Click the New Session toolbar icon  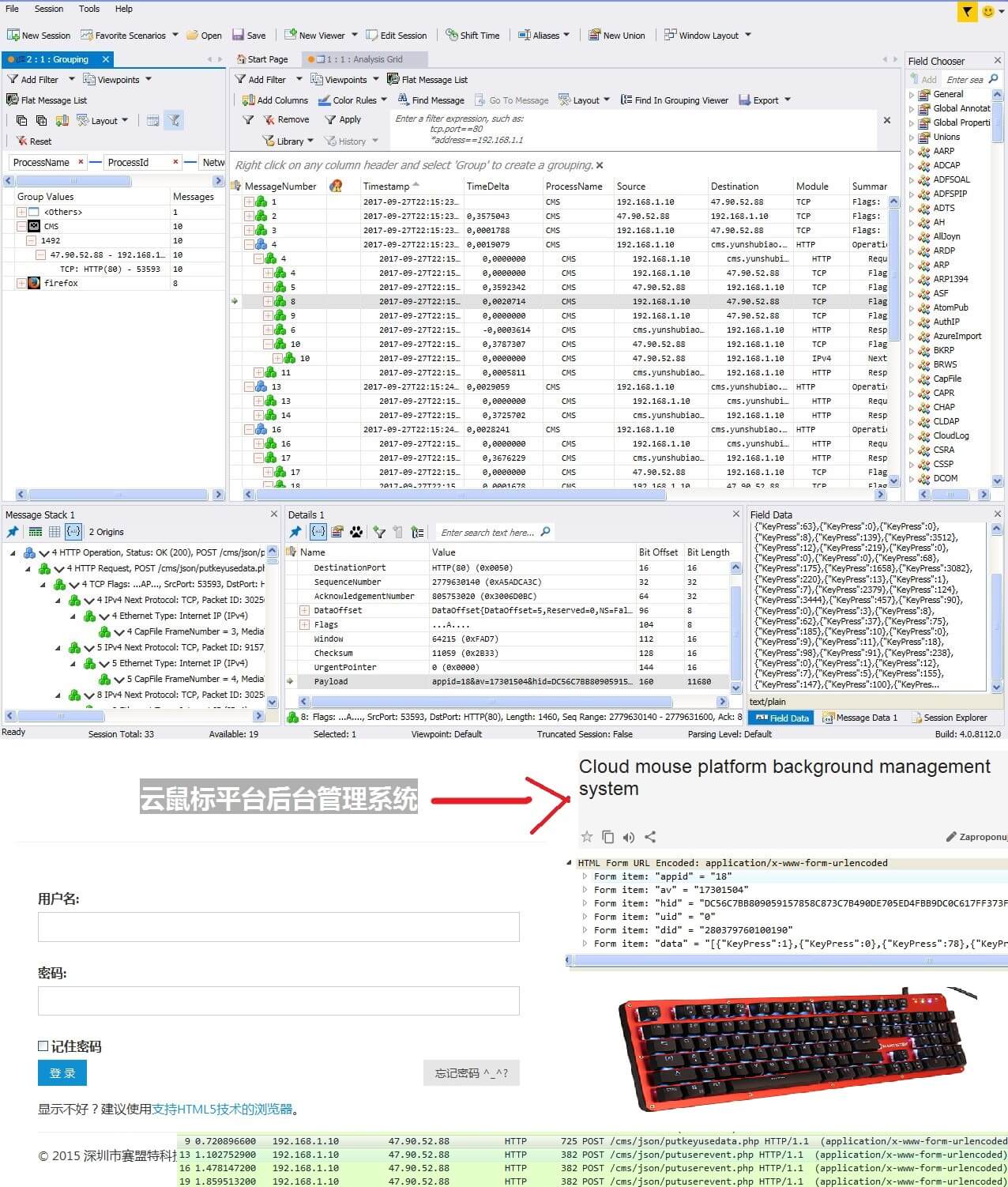13,36
